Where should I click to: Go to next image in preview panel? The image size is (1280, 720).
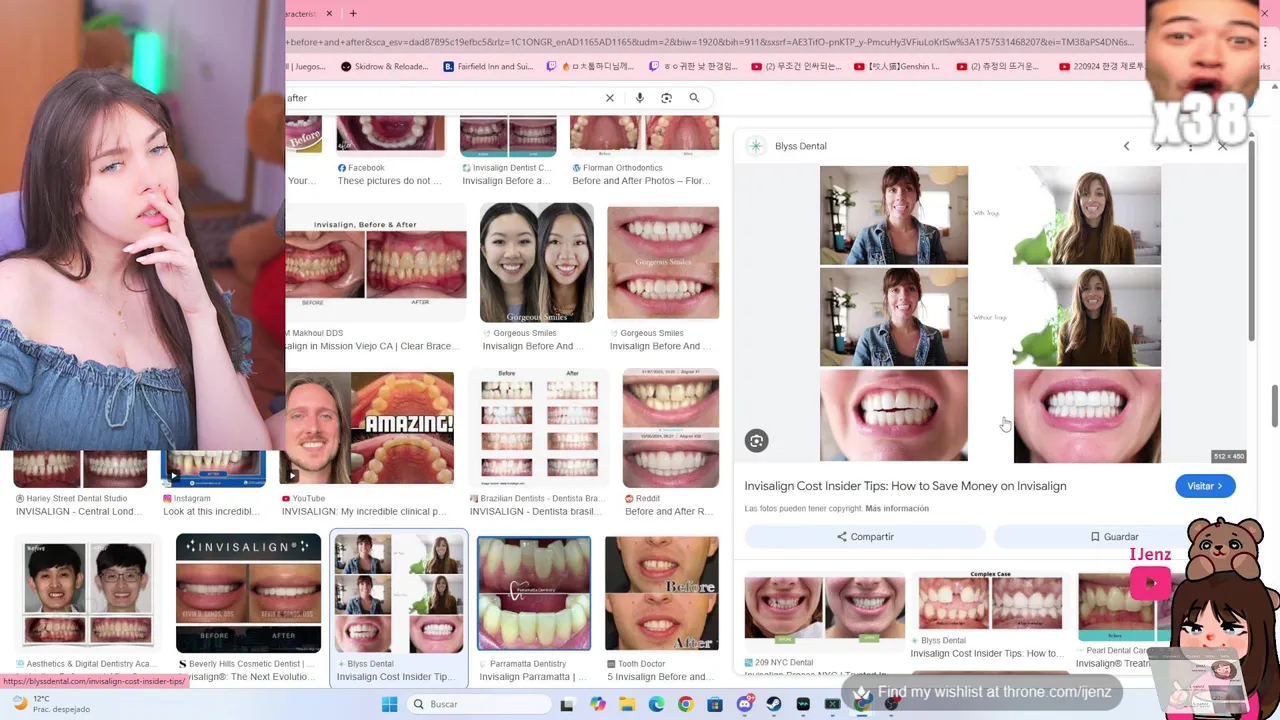1158,146
